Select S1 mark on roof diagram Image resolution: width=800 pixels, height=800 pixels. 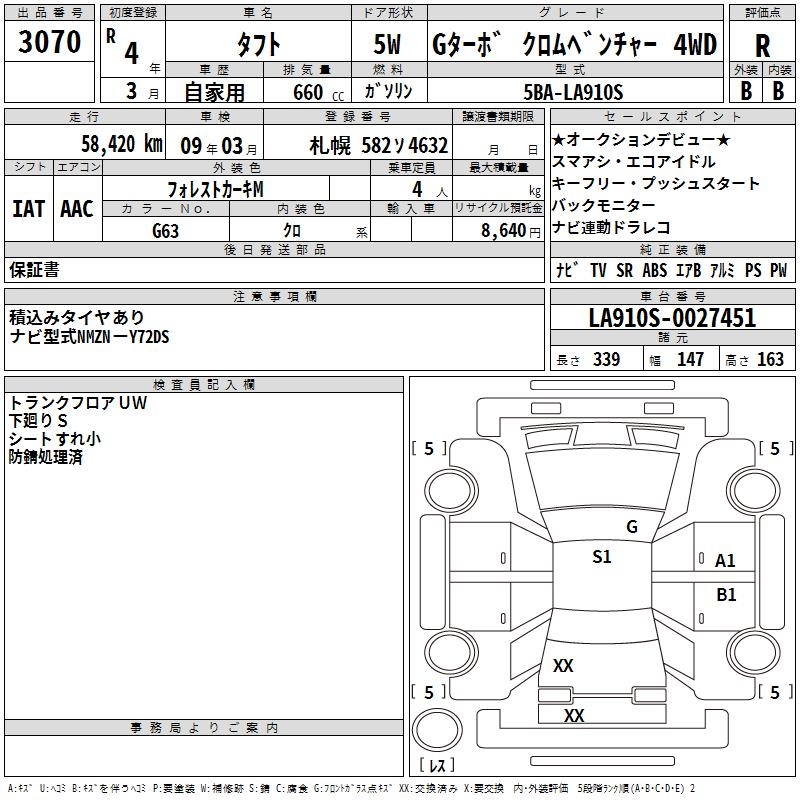(x=602, y=557)
